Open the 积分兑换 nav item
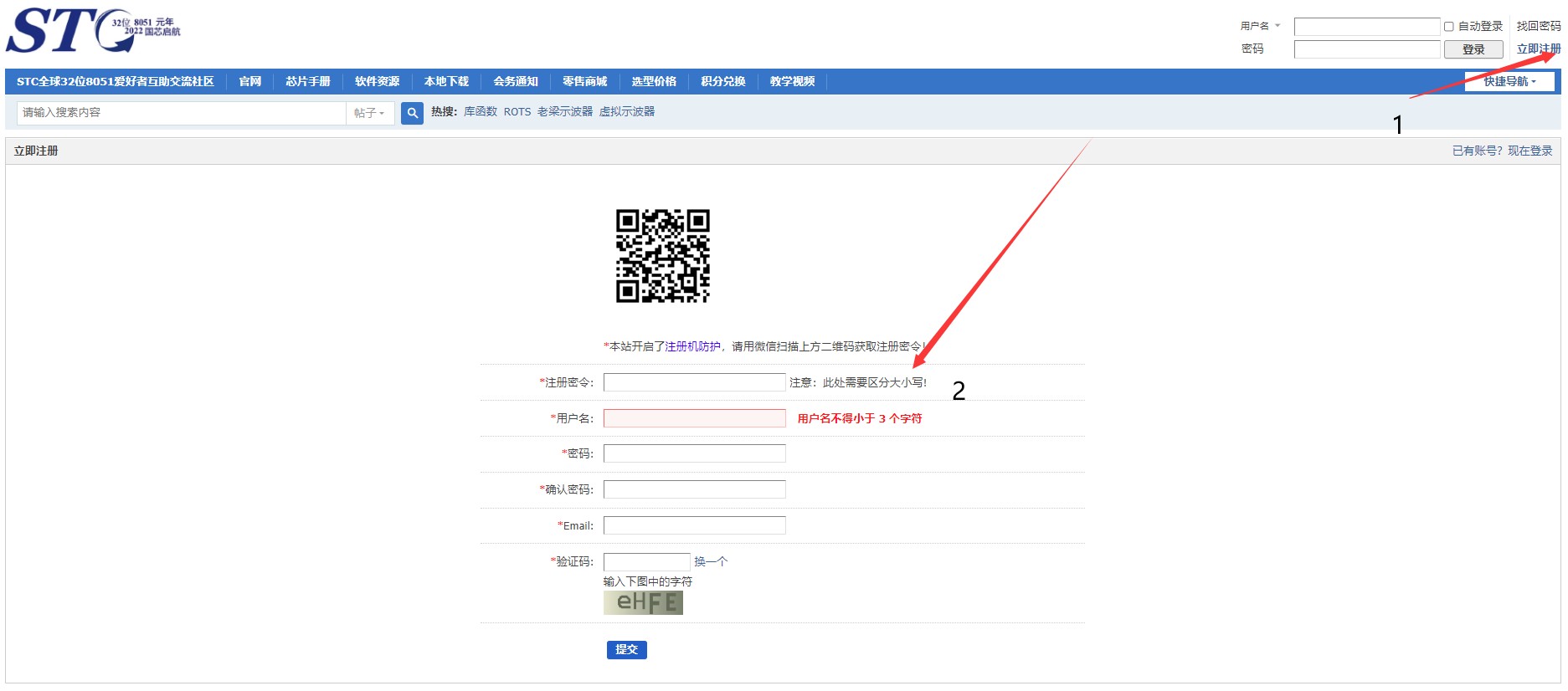Screen dimensions: 1568x691 [x=723, y=81]
